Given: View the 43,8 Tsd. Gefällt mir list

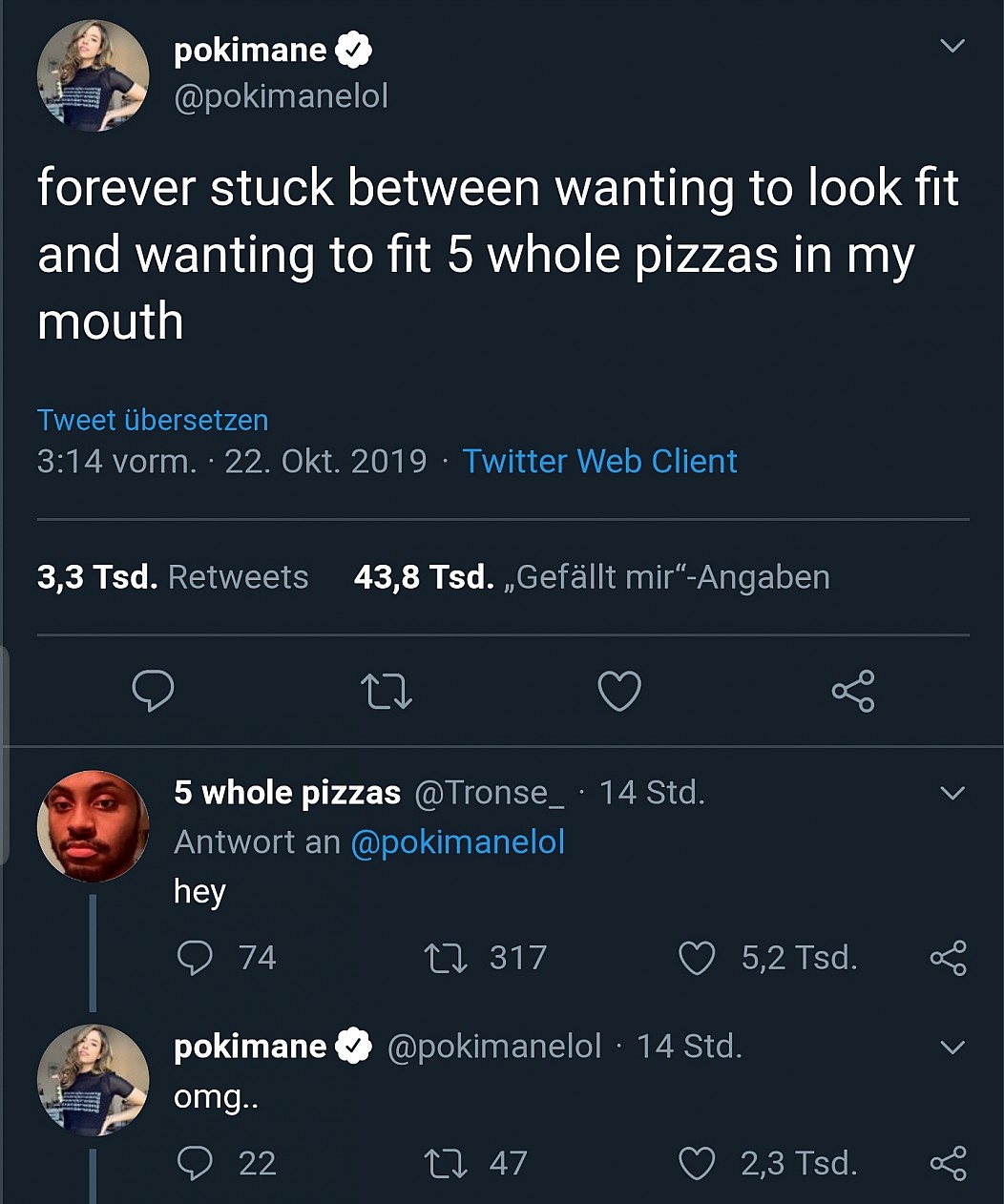Looking at the screenshot, I should (x=592, y=577).
